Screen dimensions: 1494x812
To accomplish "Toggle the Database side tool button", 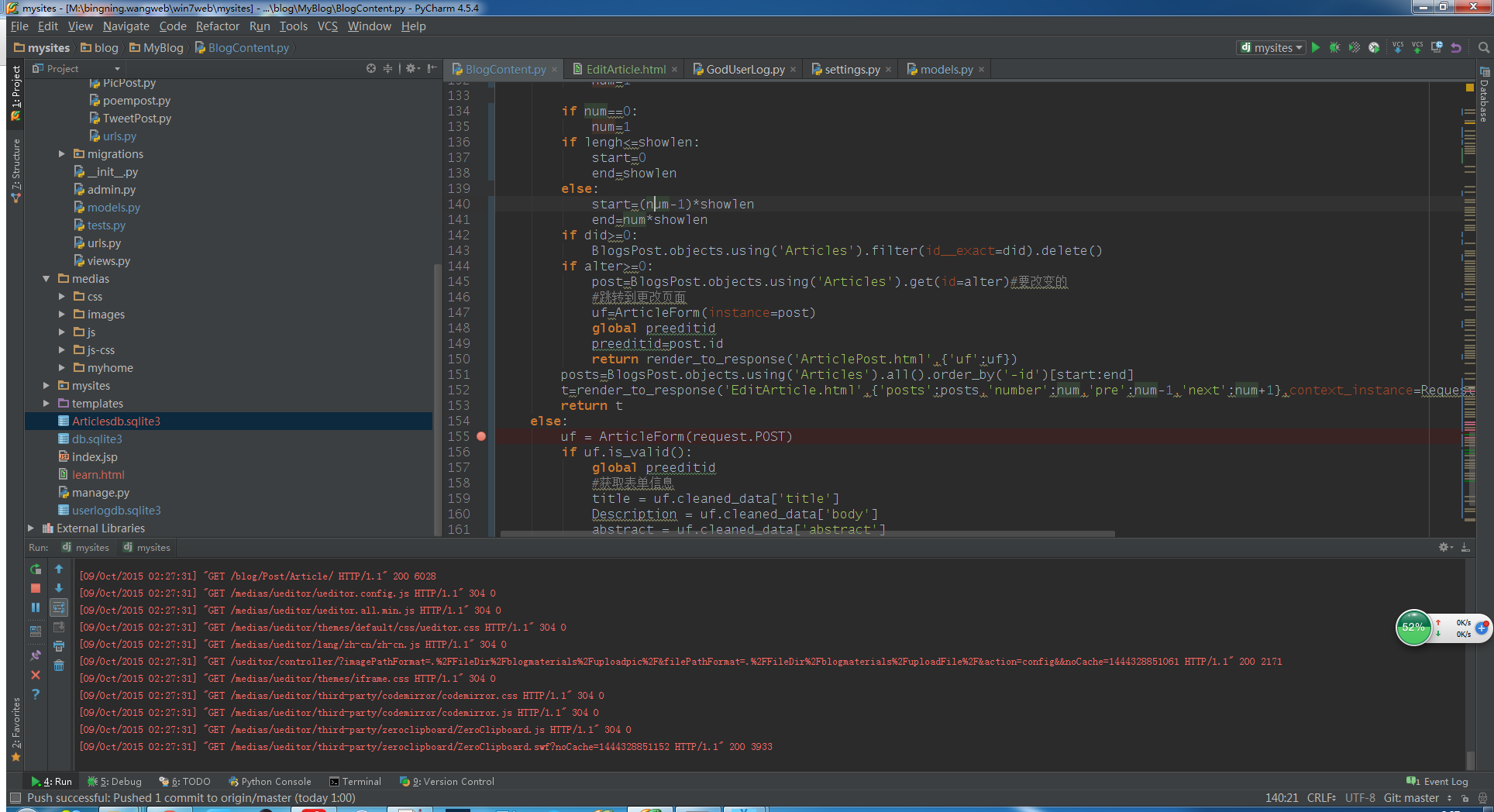I will [x=1484, y=95].
